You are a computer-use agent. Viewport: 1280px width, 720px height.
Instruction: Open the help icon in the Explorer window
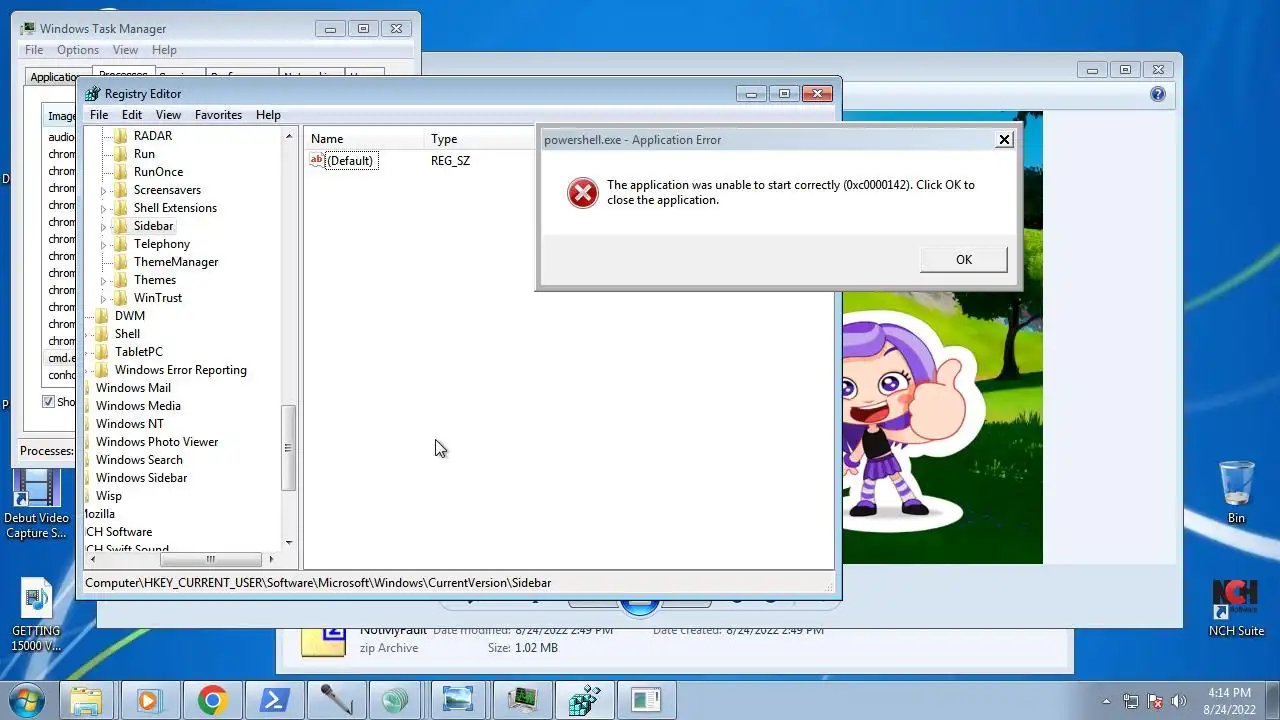(x=1157, y=94)
